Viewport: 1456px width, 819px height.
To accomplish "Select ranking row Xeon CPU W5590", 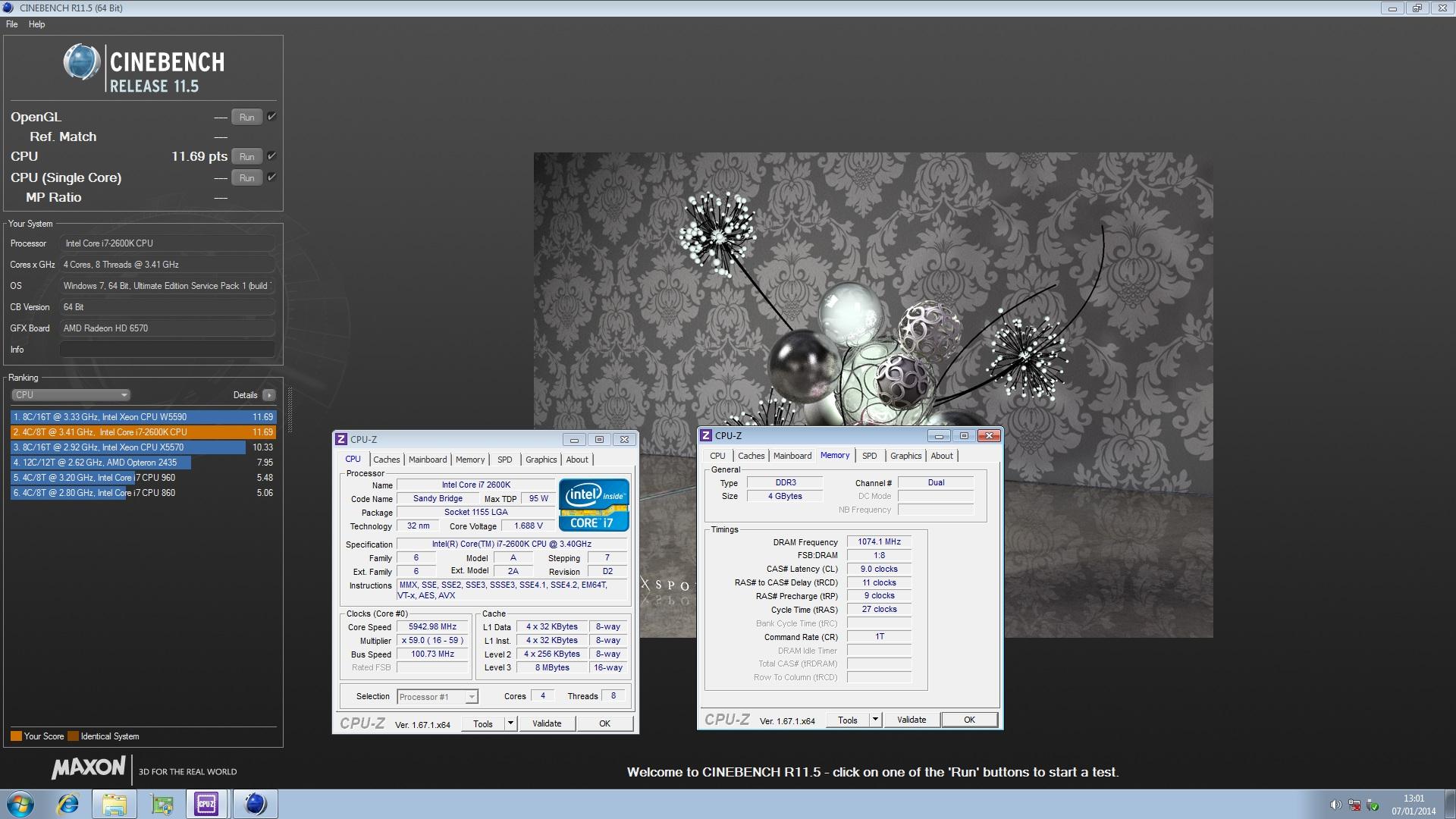I will pyautogui.click(x=143, y=417).
